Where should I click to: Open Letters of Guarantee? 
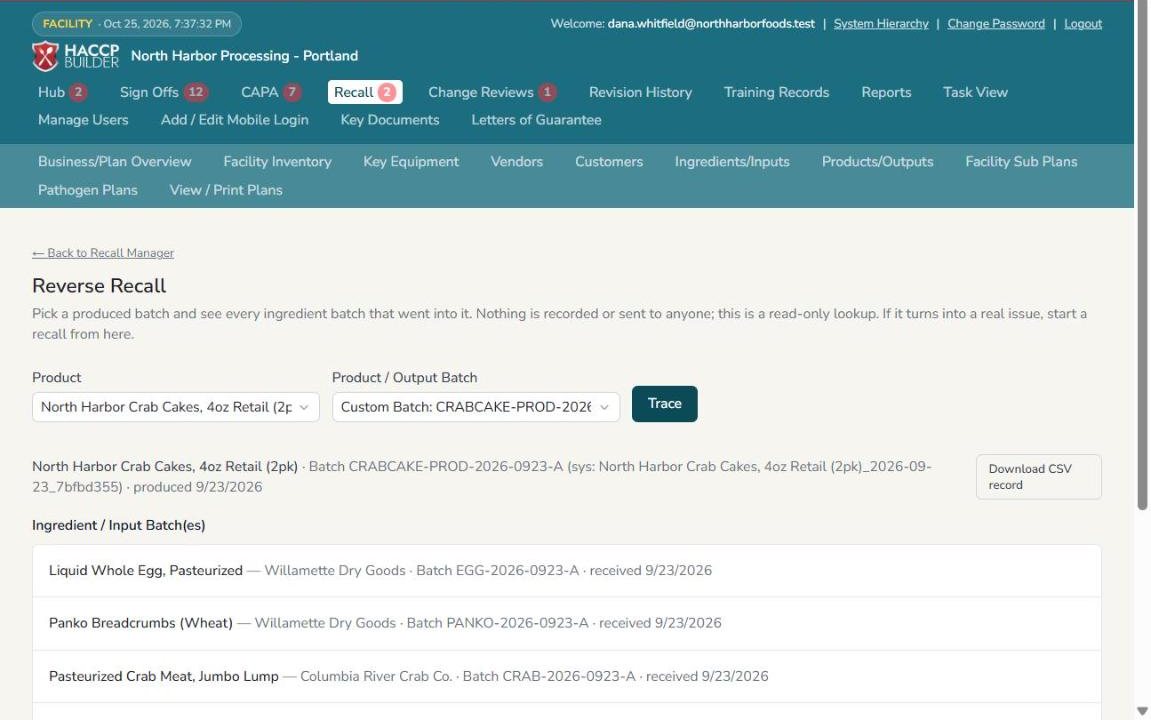click(x=536, y=120)
